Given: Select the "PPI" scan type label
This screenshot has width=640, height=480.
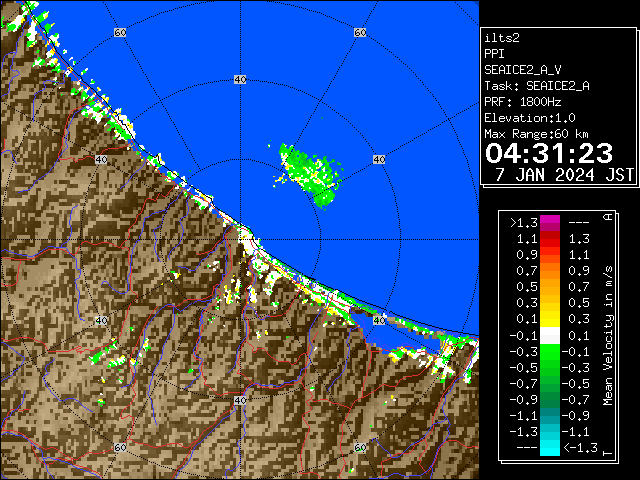Looking at the screenshot, I should 494,54.
